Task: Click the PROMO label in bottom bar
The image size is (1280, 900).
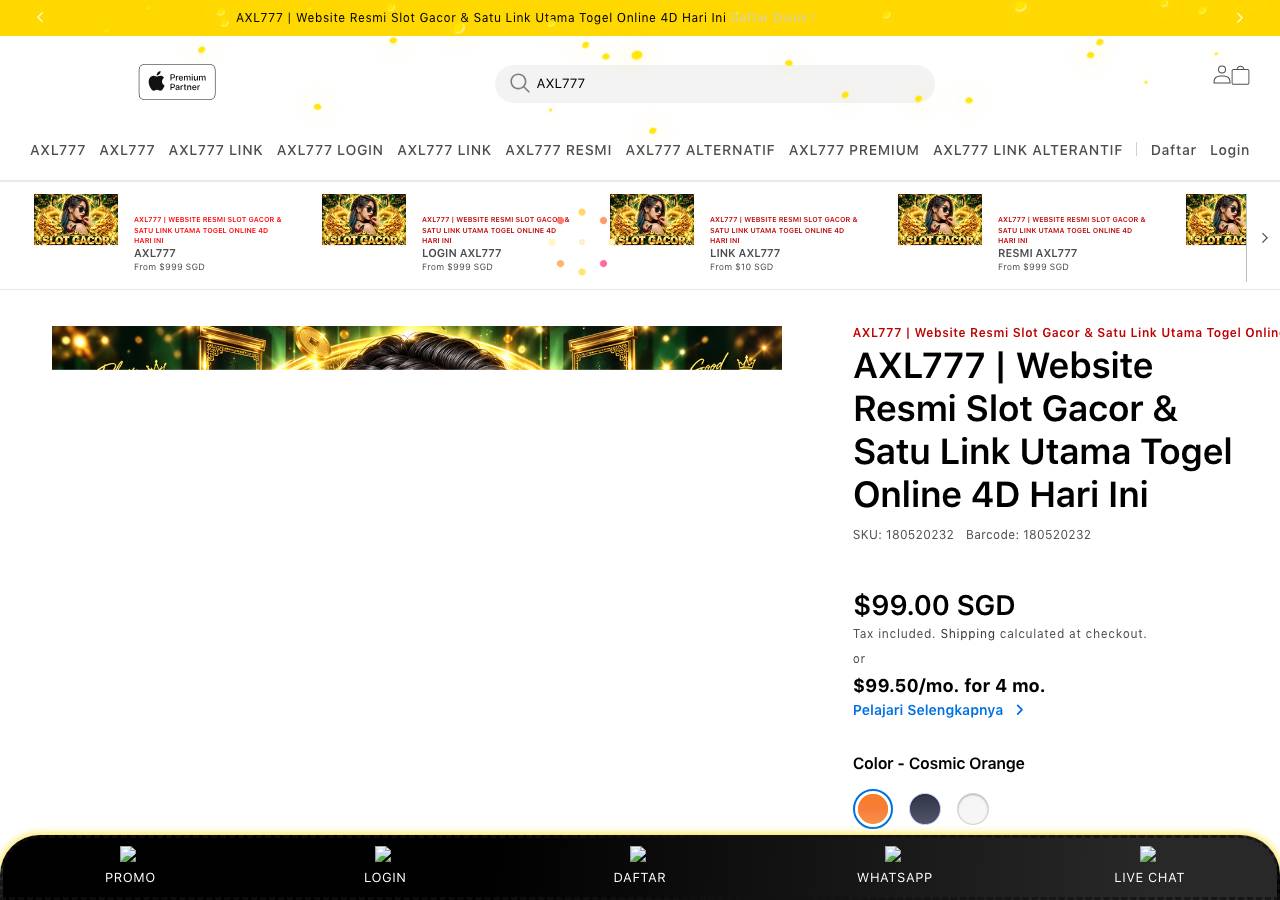Action: coord(130,877)
